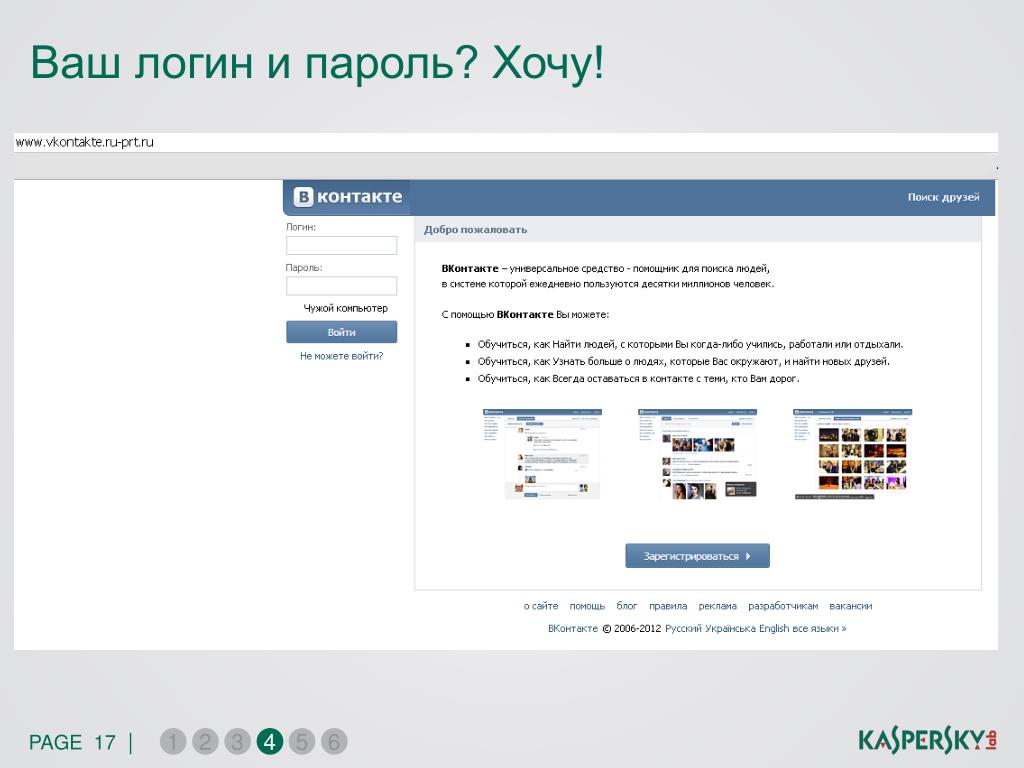This screenshot has width=1024, height=768.
Task: Open the разработчикам footer link
Action: tap(783, 606)
